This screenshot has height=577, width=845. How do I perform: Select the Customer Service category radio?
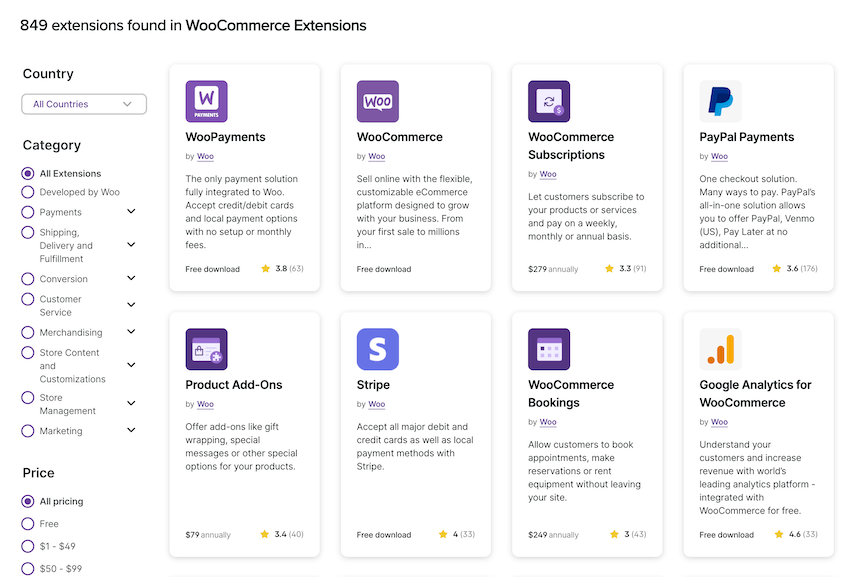[x=27, y=299]
